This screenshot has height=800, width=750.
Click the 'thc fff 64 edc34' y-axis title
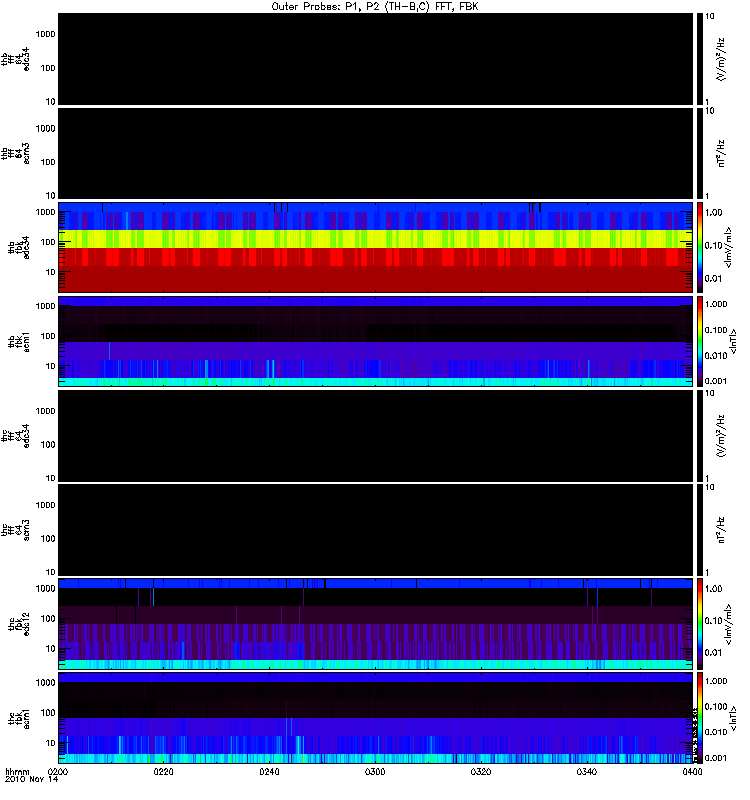pyautogui.click(x=15, y=436)
